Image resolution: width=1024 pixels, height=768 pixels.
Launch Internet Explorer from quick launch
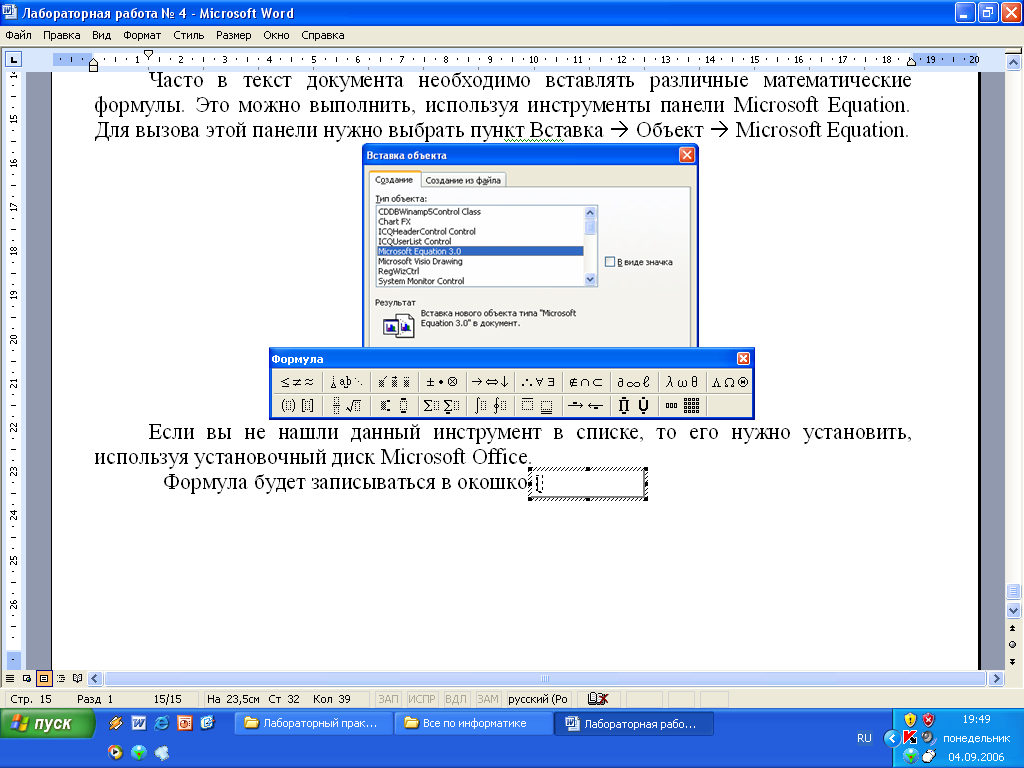tap(161, 723)
